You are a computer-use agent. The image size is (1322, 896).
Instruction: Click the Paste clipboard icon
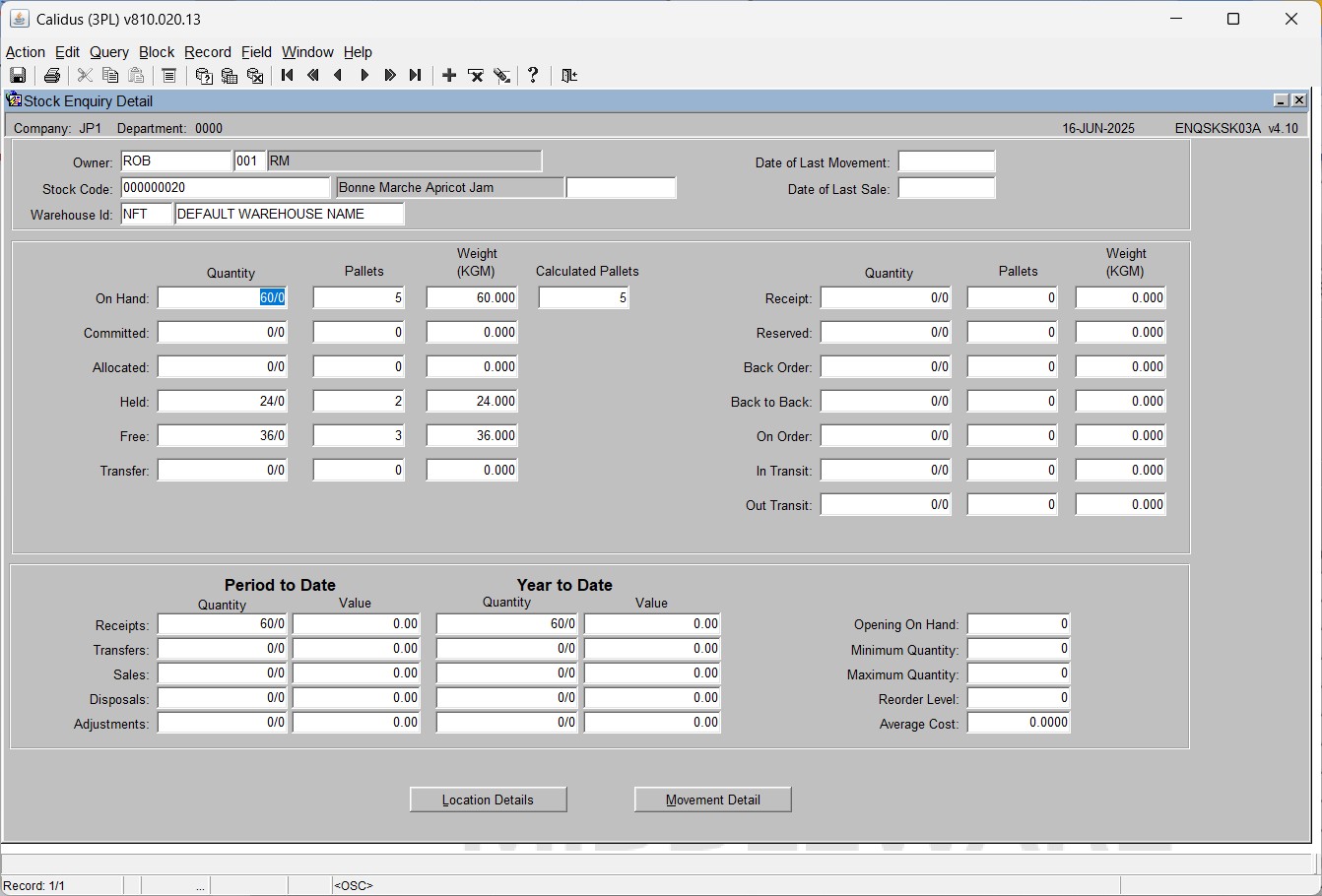tap(136, 76)
